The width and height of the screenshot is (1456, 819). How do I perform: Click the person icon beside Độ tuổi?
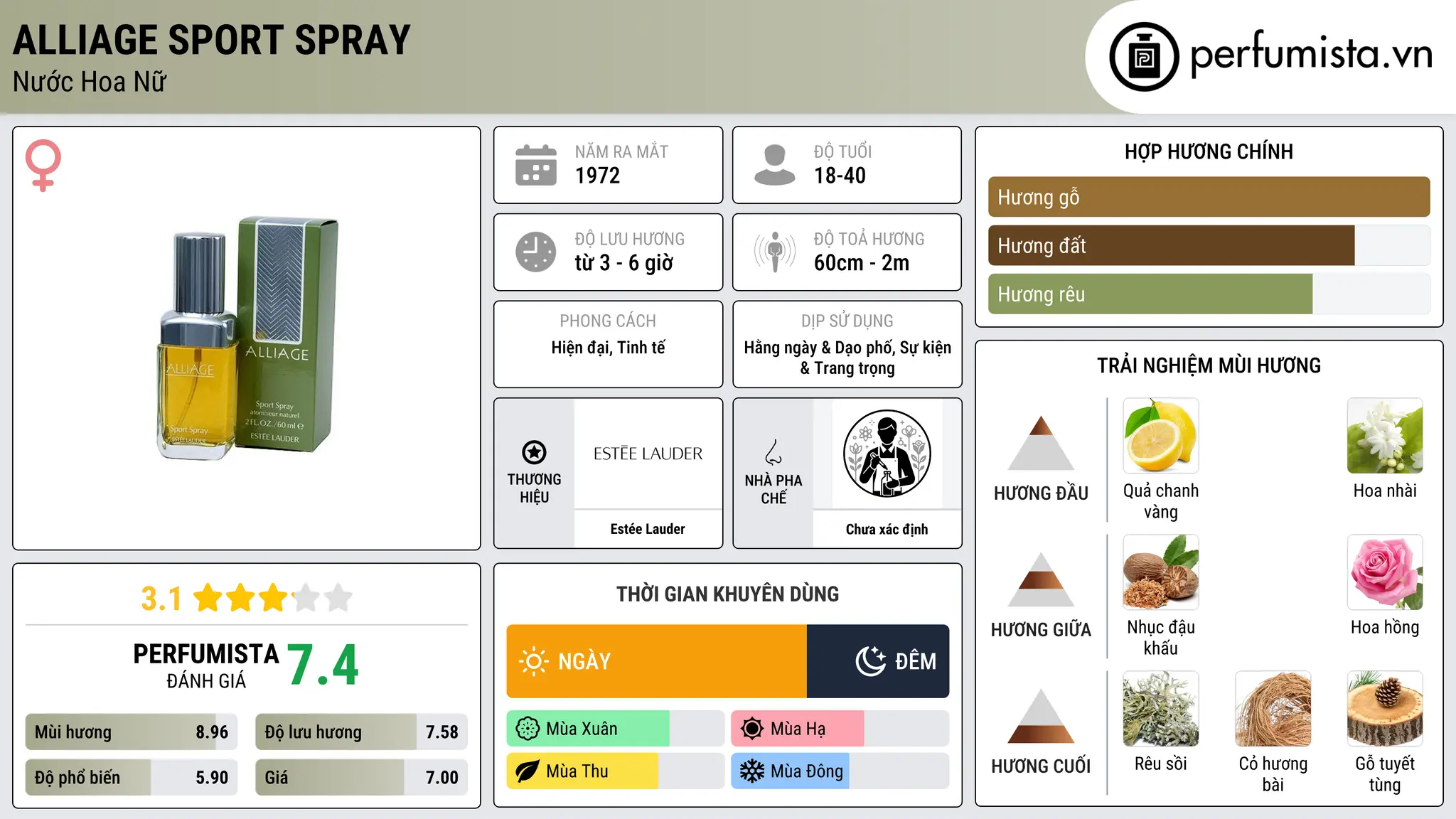tap(774, 165)
